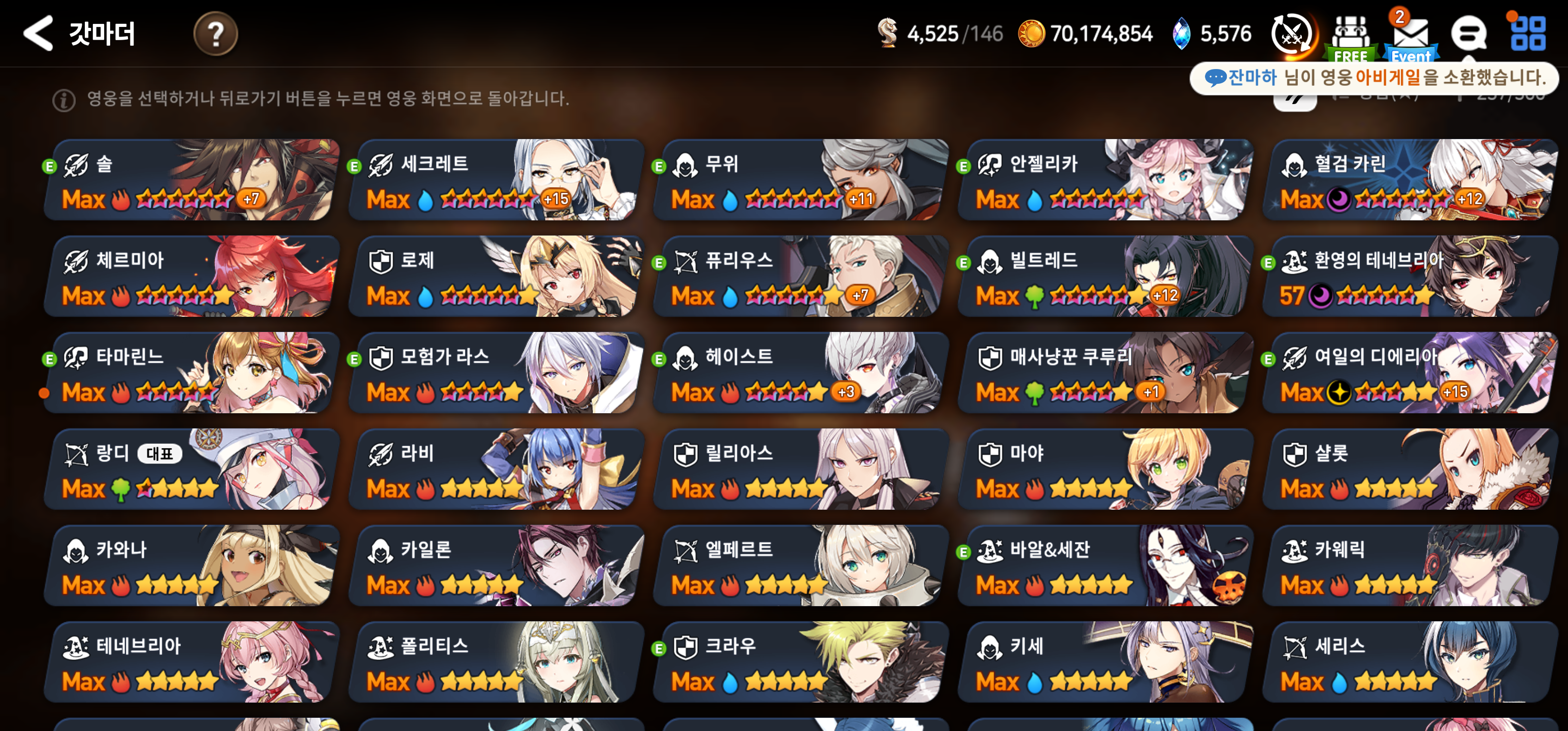Tap the blue skystone crystal icon
Image resolution: width=1568 pixels, height=731 pixels.
pyautogui.click(x=1181, y=34)
